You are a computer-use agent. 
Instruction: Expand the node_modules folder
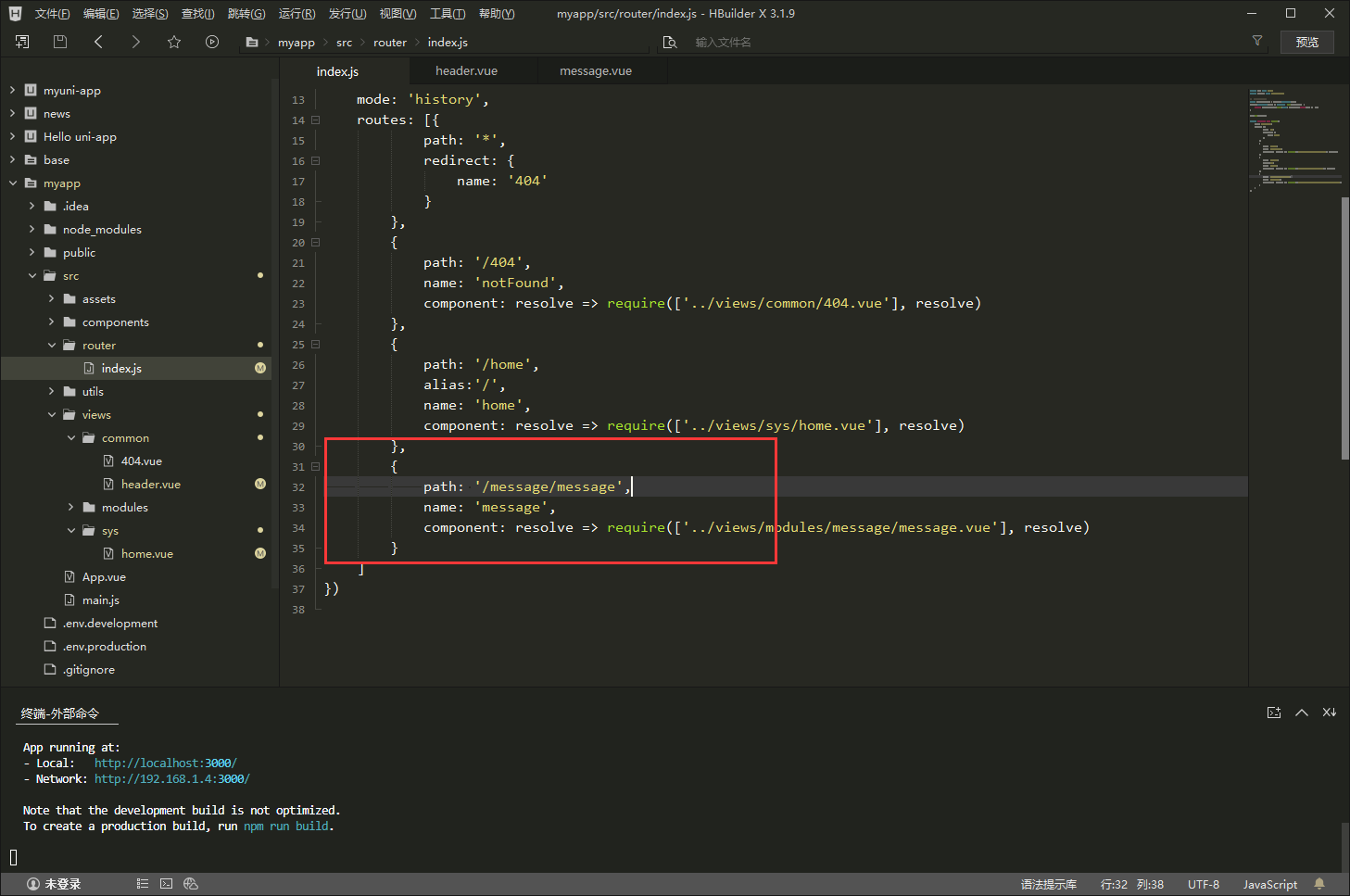click(x=32, y=230)
